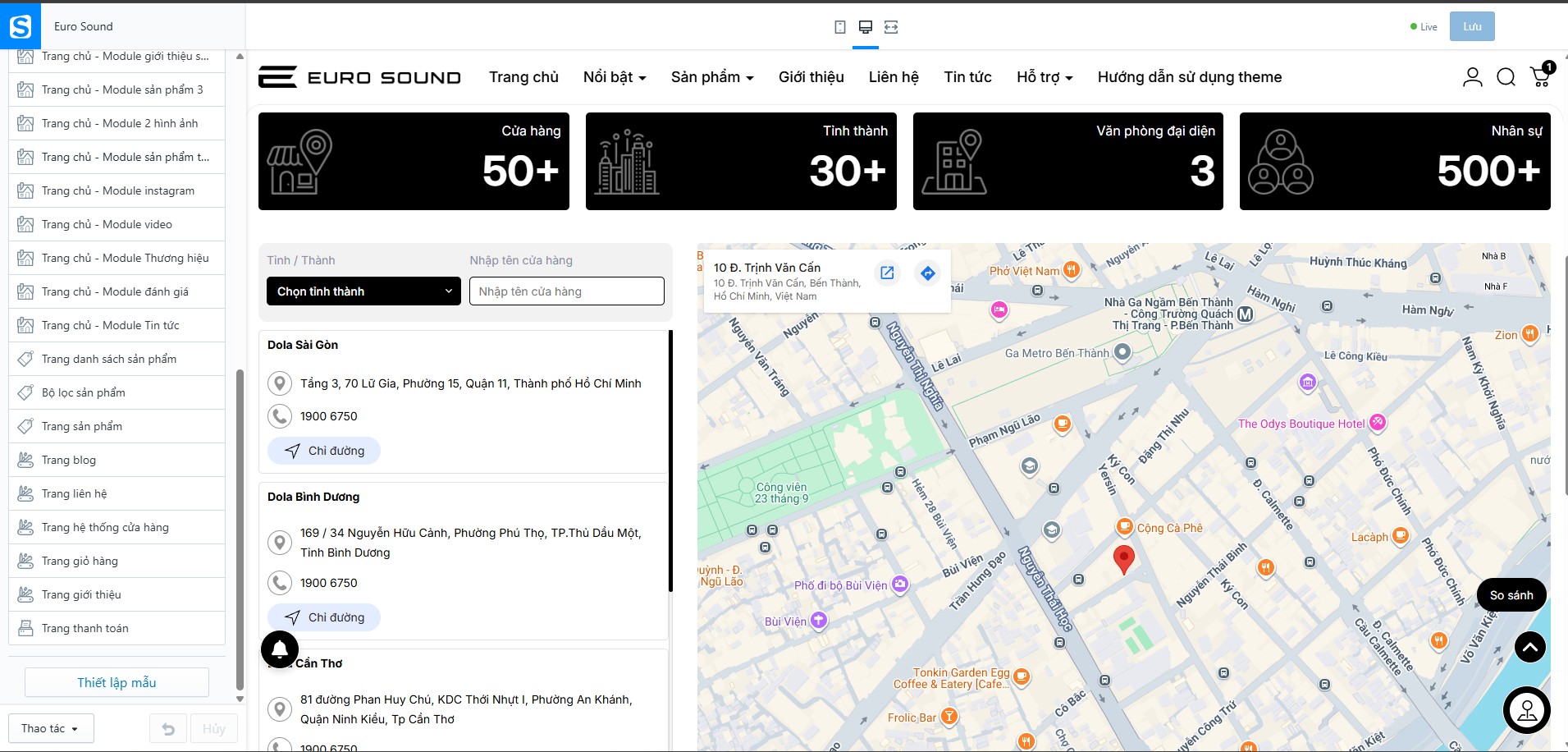
Task: Click the store list scrollbar
Action: (670, 461)
